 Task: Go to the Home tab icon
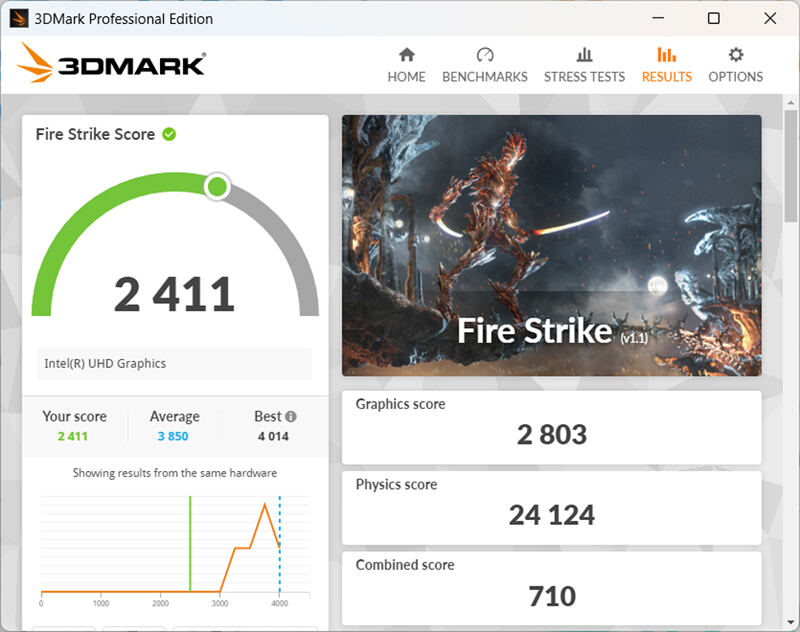[407, 55]
